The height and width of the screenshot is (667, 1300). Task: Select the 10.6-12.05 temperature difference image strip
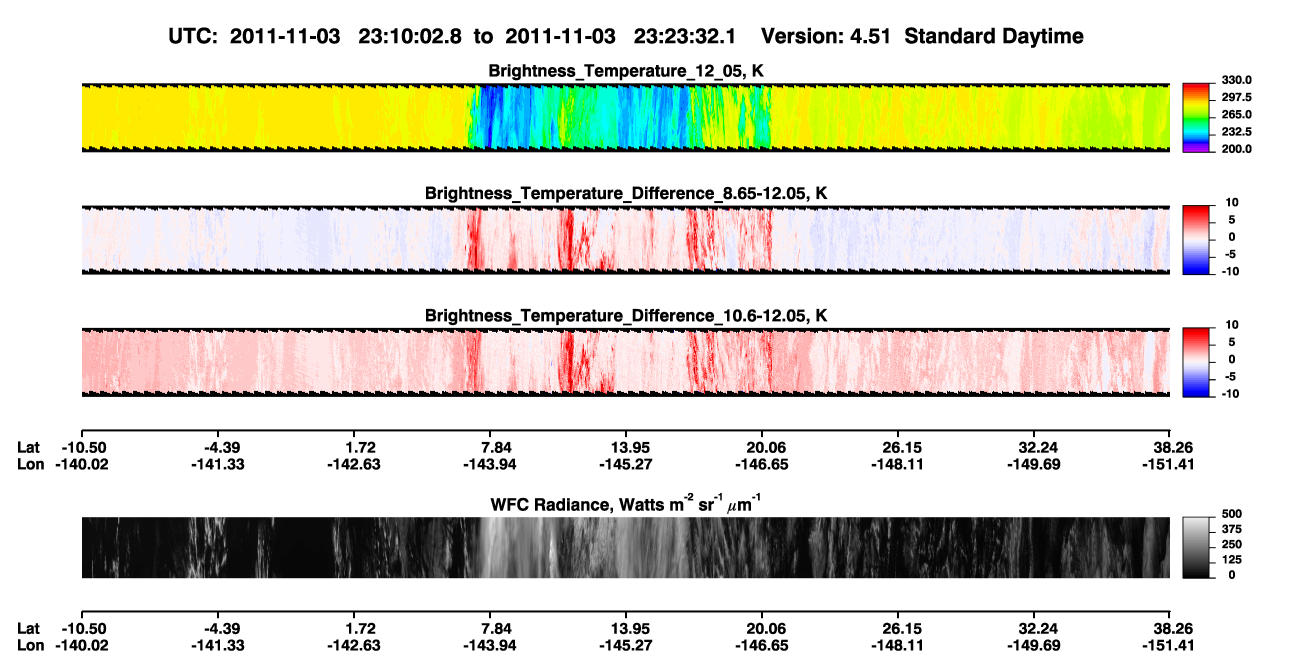coord(625,361)
